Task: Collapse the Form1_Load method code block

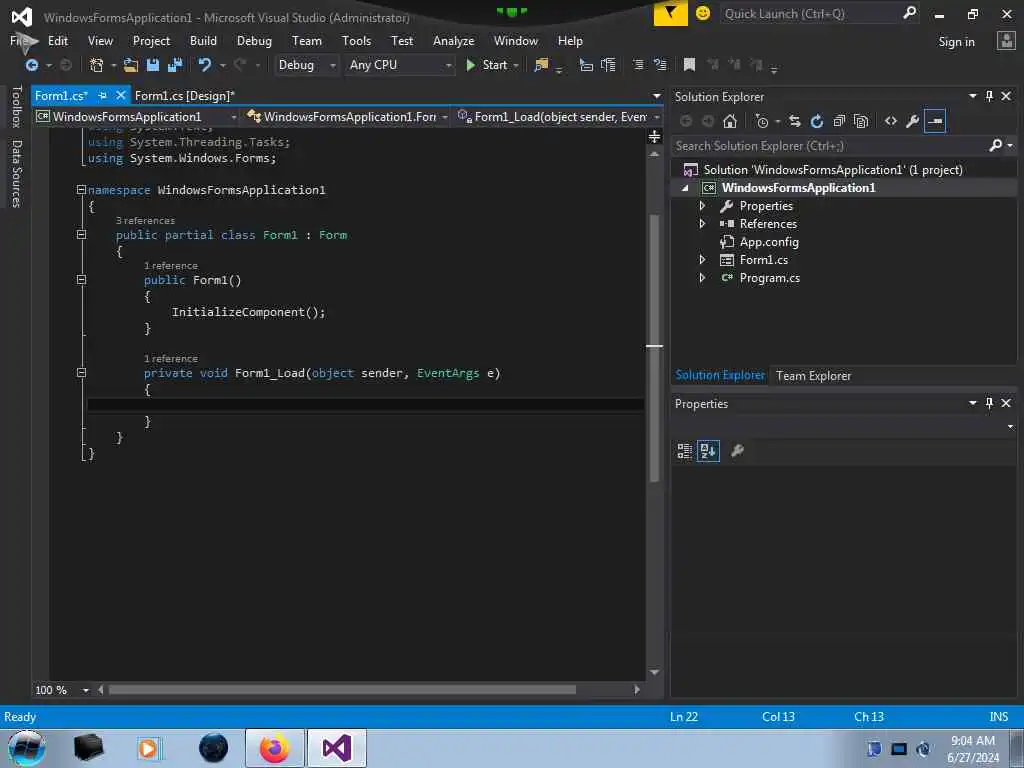Action: pyautogui.click(x=81, y=372)
